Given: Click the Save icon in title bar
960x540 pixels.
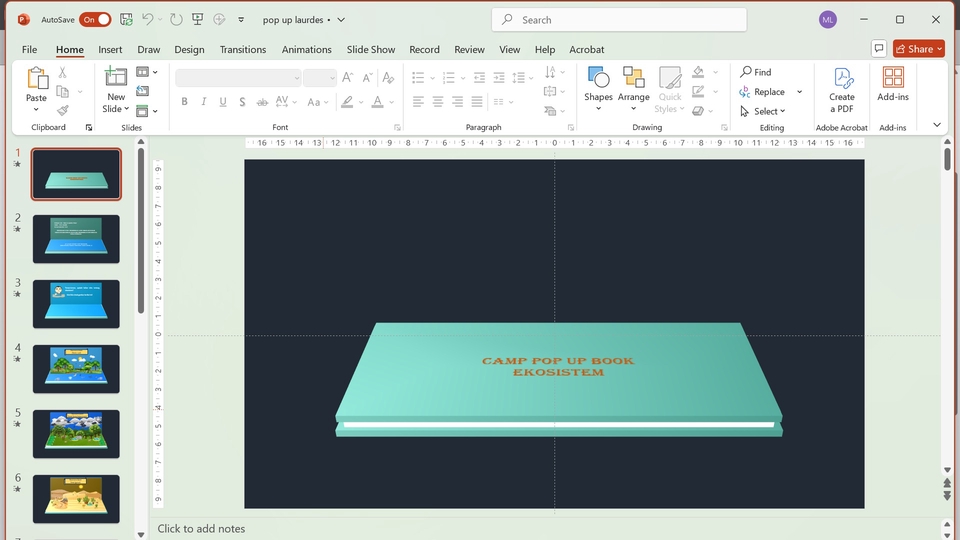Looking at the screenshot, I should (126, 20).
